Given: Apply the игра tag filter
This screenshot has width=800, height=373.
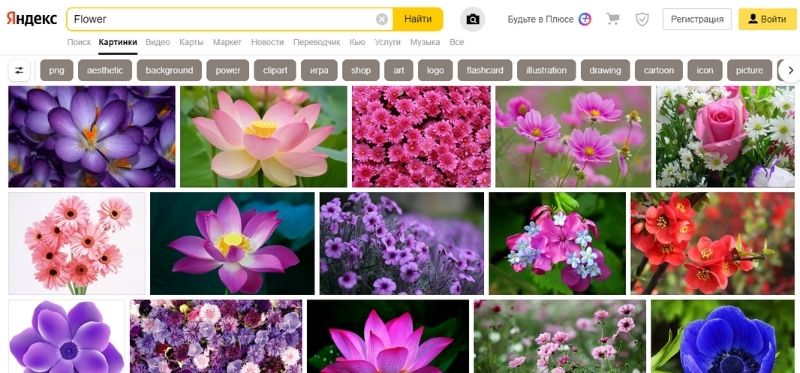Looking at the screenshot, I should pos(319,70).
